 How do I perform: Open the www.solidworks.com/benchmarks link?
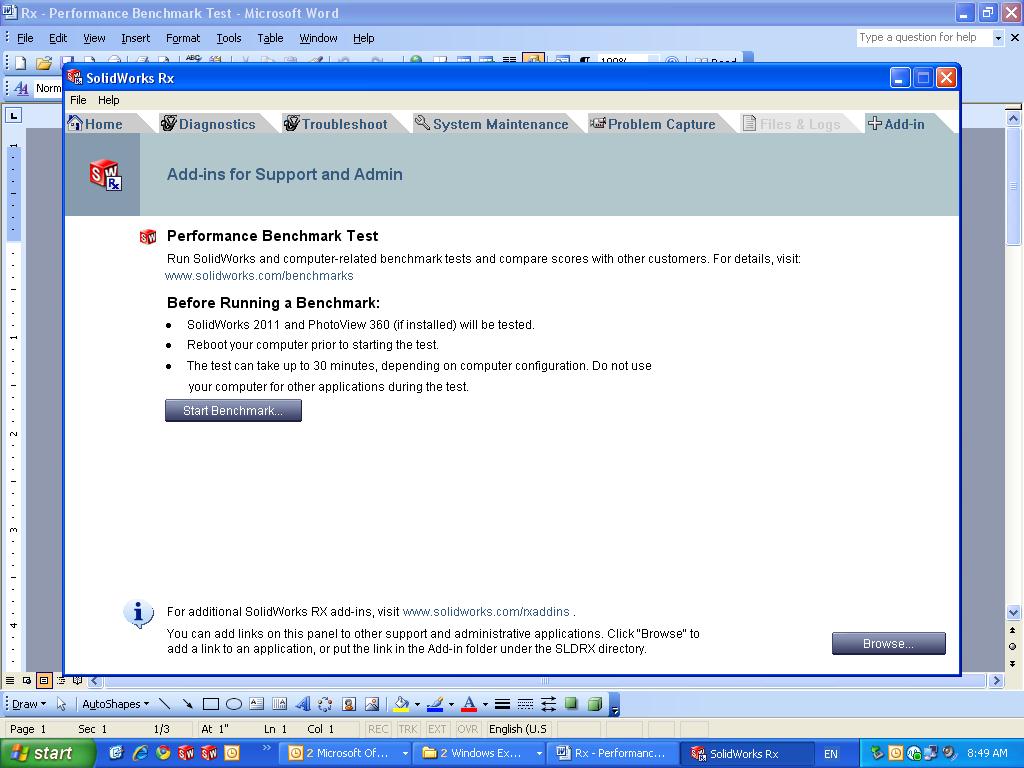259,276
